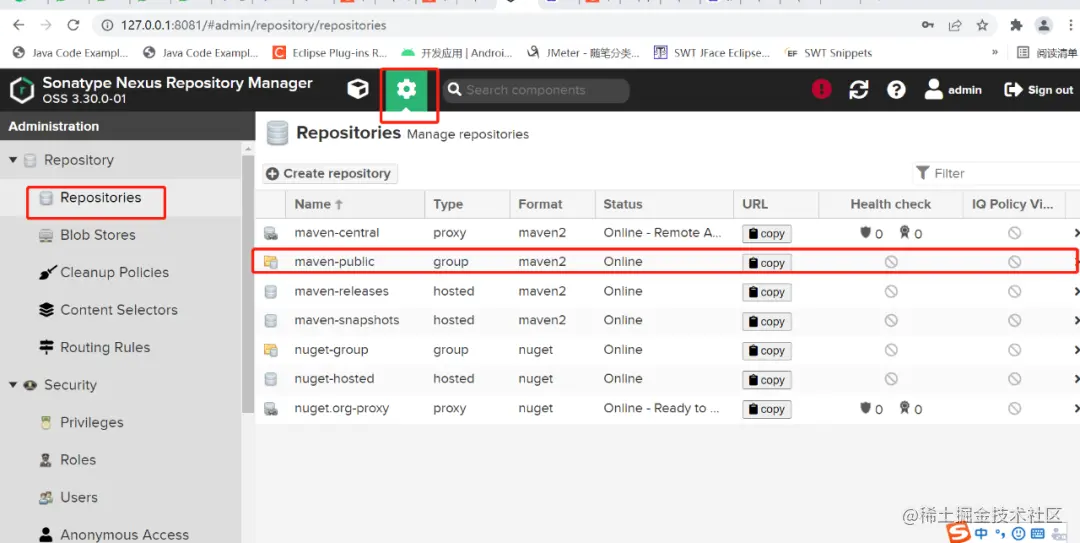Screen dimensions: 1080x543
Task: Sort by the Format column header
Action: click(x=552, y=204)
